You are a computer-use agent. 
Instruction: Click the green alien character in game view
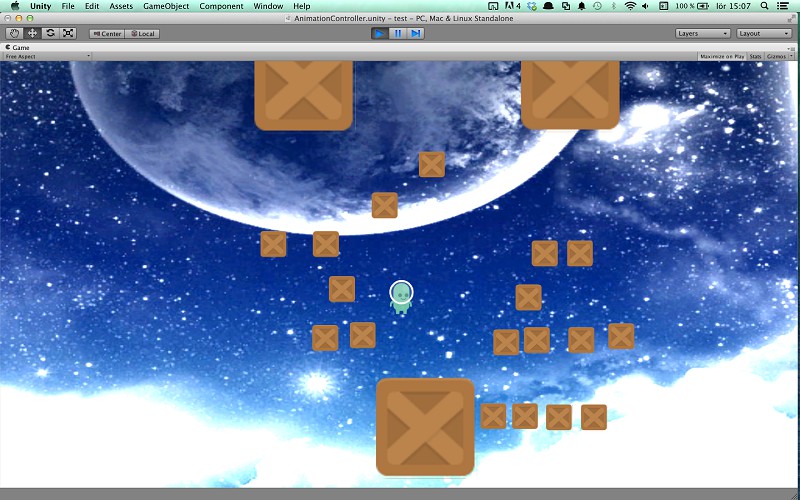pyautogui.click(x=401, y=297)
